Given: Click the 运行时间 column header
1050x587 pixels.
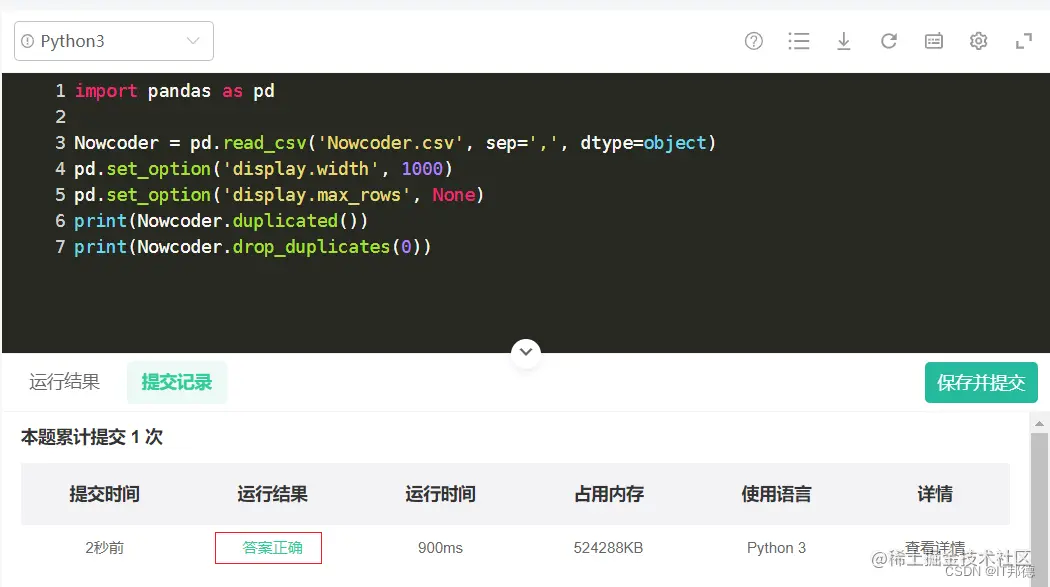Looking at the screenshot, I should tap(440, 494).
